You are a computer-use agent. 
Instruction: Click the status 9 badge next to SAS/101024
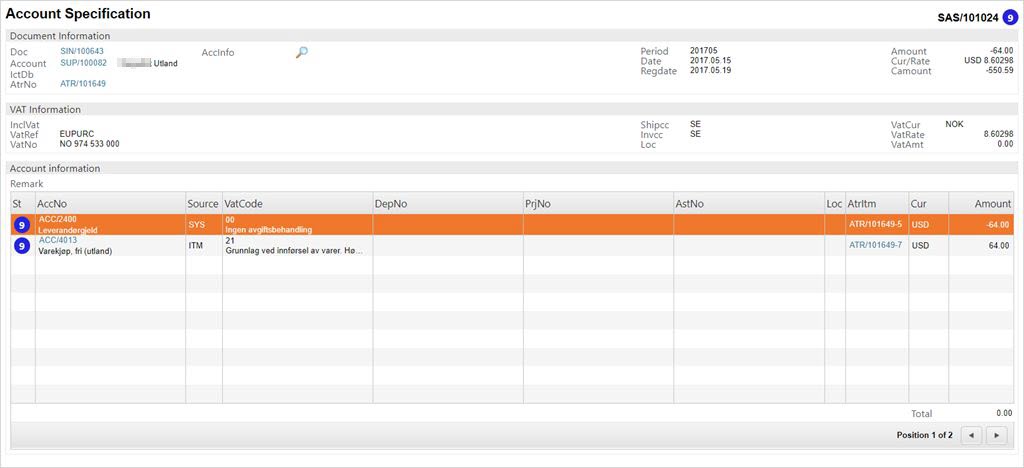[1010, 16]
